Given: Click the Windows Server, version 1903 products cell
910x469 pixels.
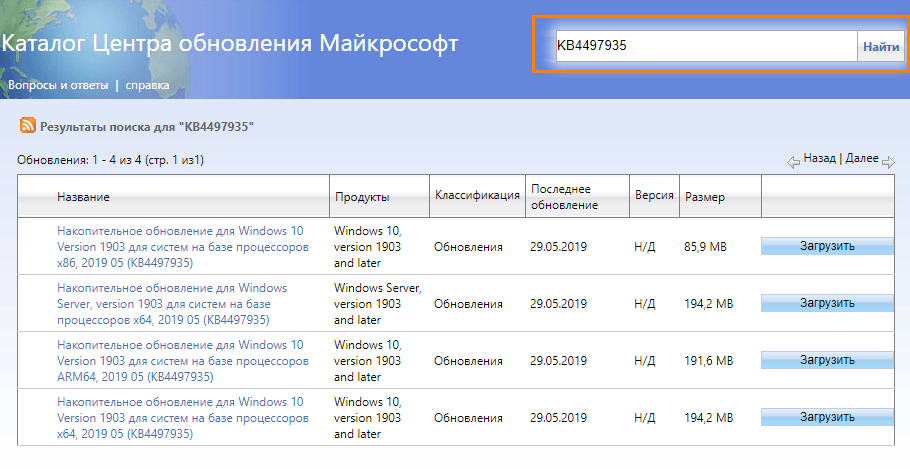Looking at the screenshot, I should tap(378, 304).
